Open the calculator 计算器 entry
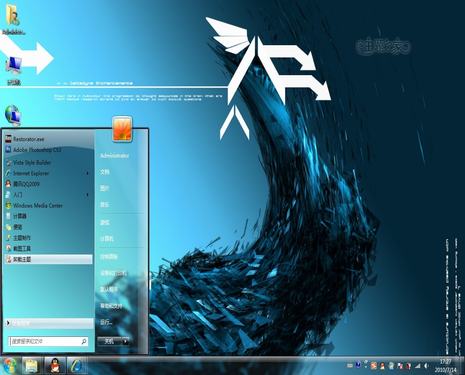The image size is (465, 375). tap(48, 216)
